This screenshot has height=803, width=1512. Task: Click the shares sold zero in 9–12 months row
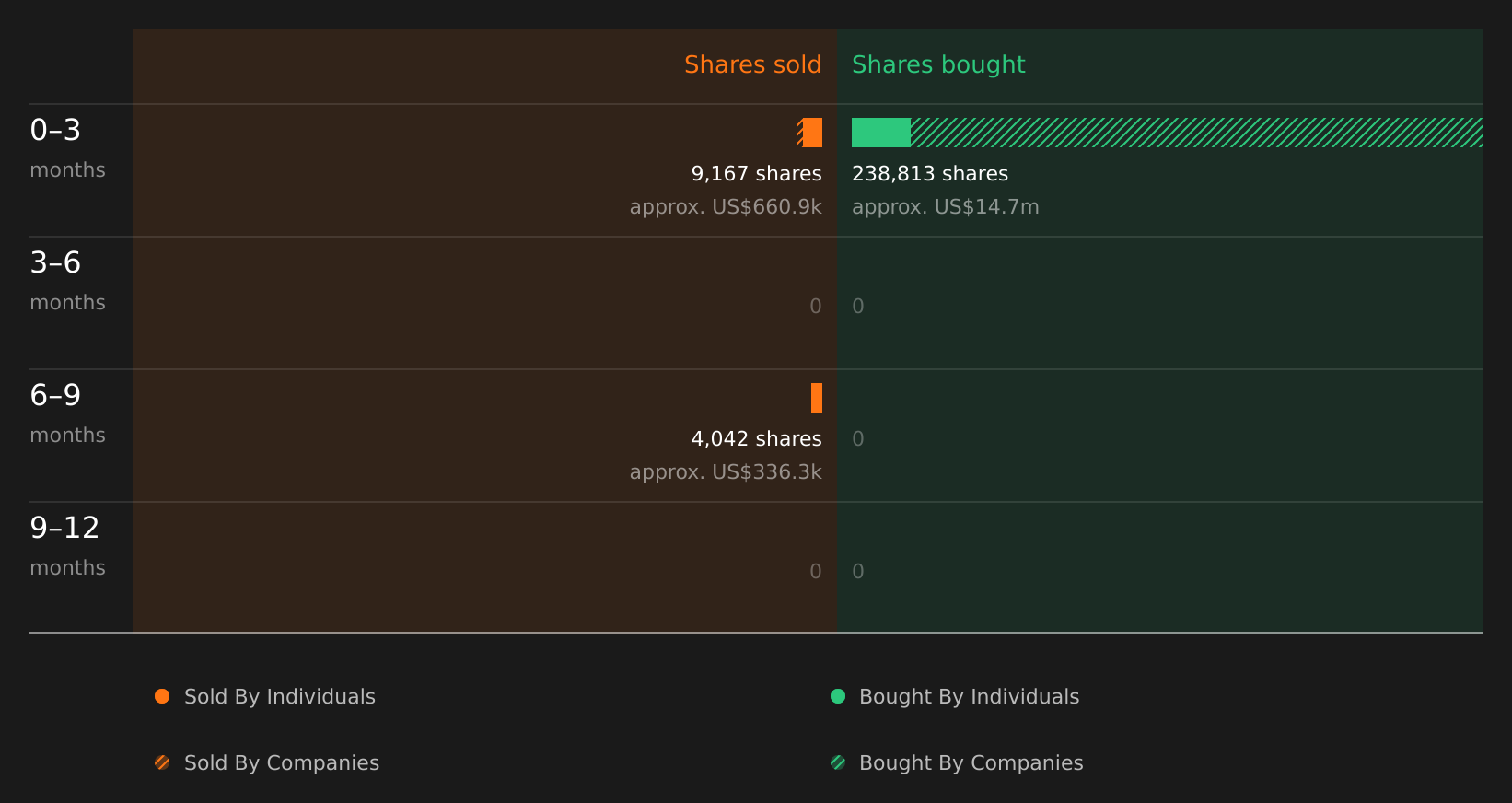pos(816,572)
